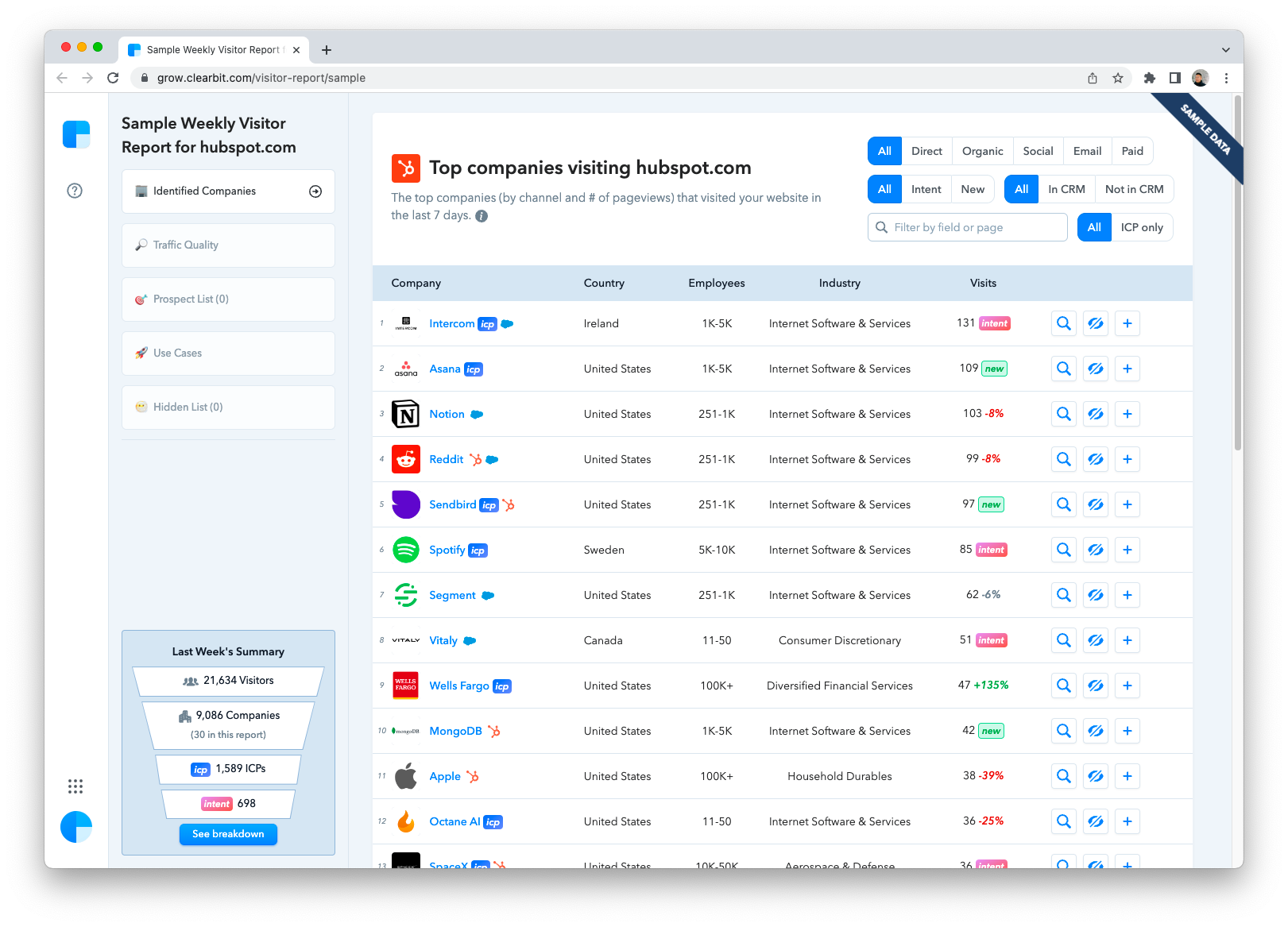Image resolution: width=1288 pixels, height=927 pixels.
Task: Inspect Asana with the magnifier icon
Action: tap(1063, 369)
